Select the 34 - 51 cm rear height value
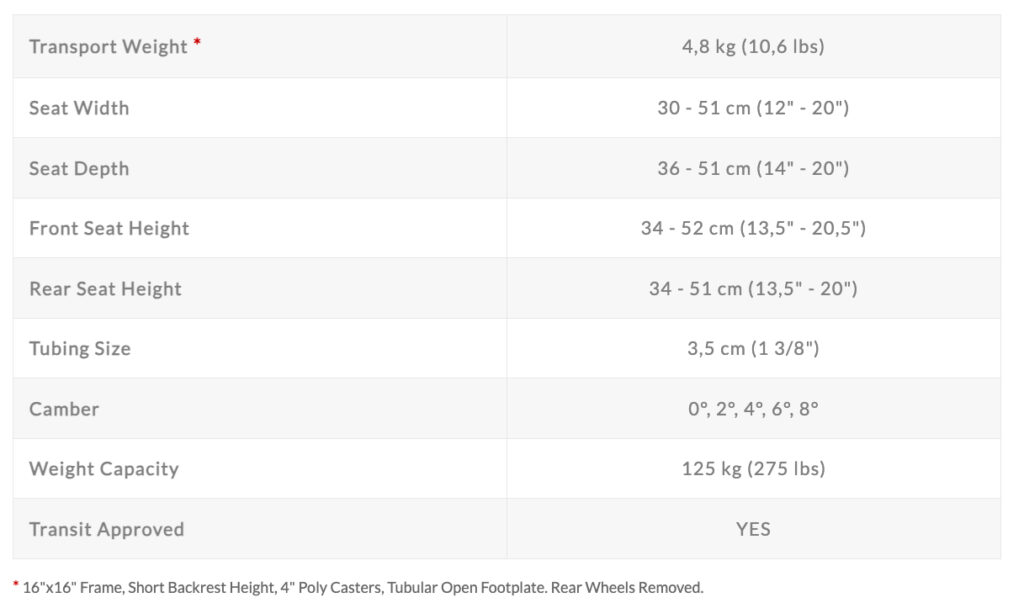 [x=753, y=289]
